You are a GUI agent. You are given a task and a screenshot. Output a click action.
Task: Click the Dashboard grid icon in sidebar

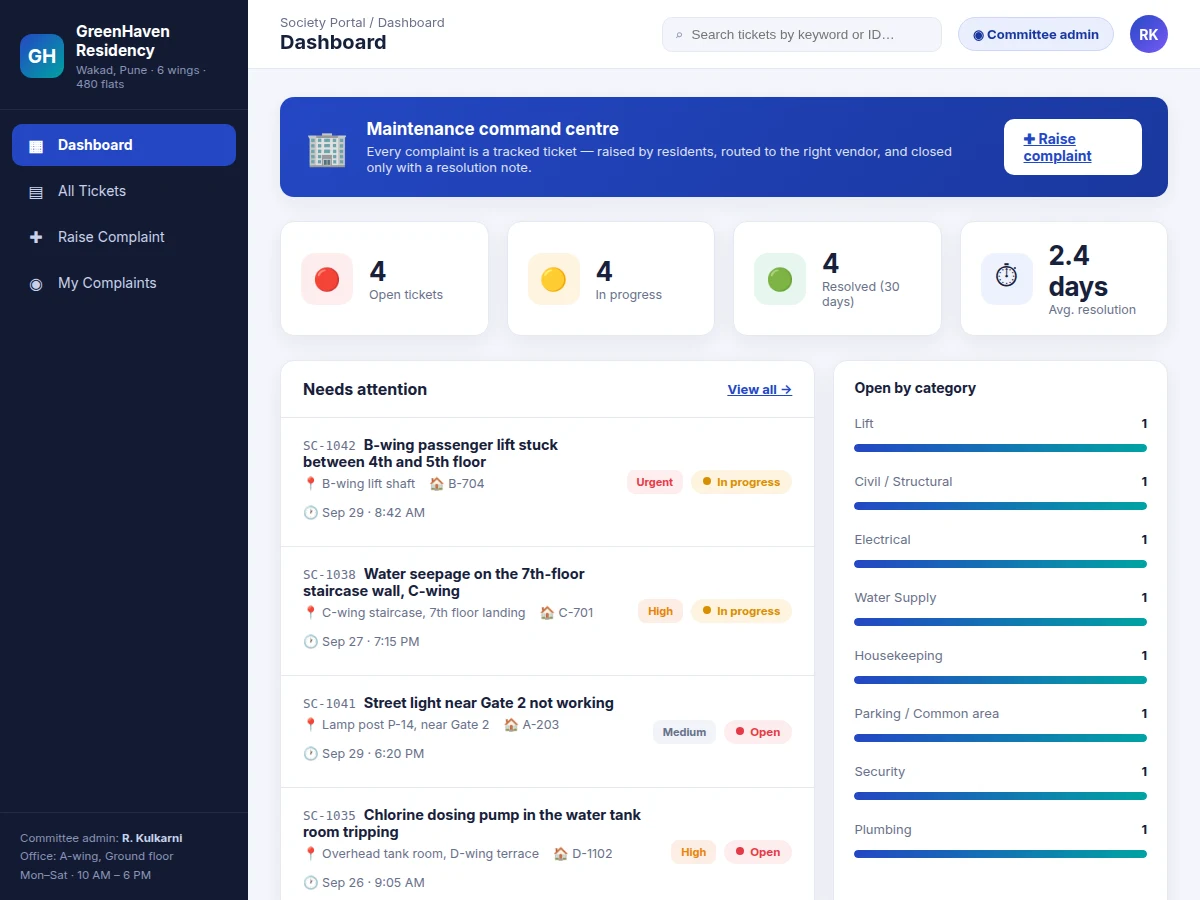point(36,146)
